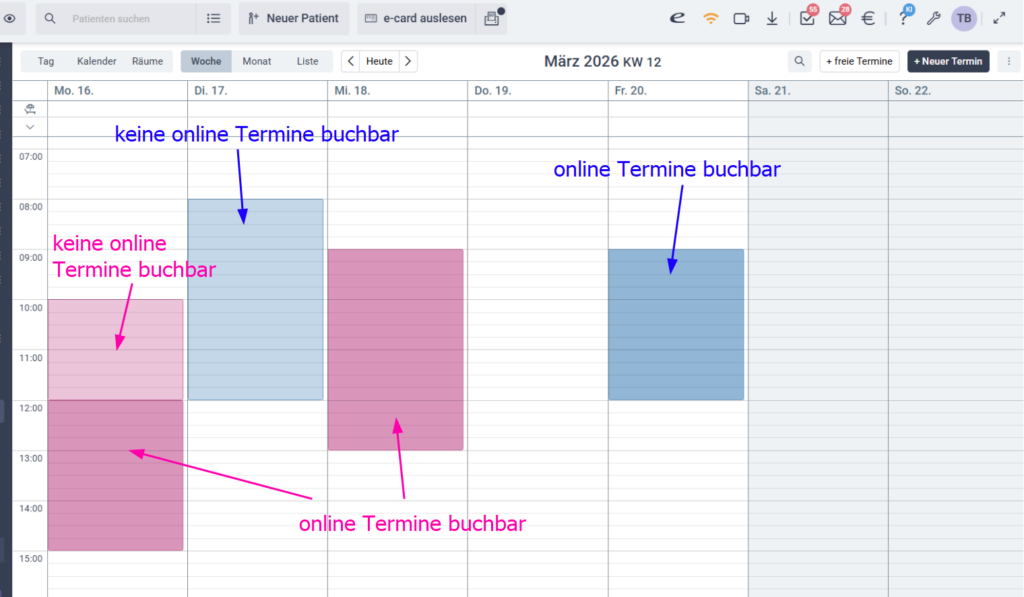Toggle the eye visibility icon
This screenshot has height=597, width=1024.
(9, 18)
